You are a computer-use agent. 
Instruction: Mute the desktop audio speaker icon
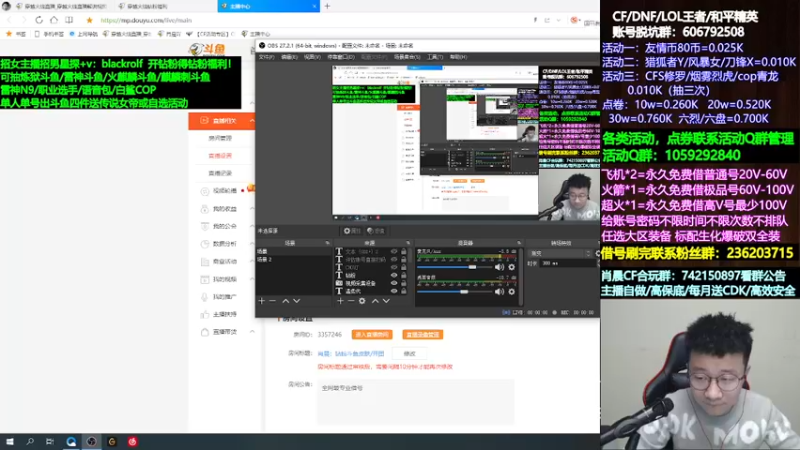(x=499, y=291)
